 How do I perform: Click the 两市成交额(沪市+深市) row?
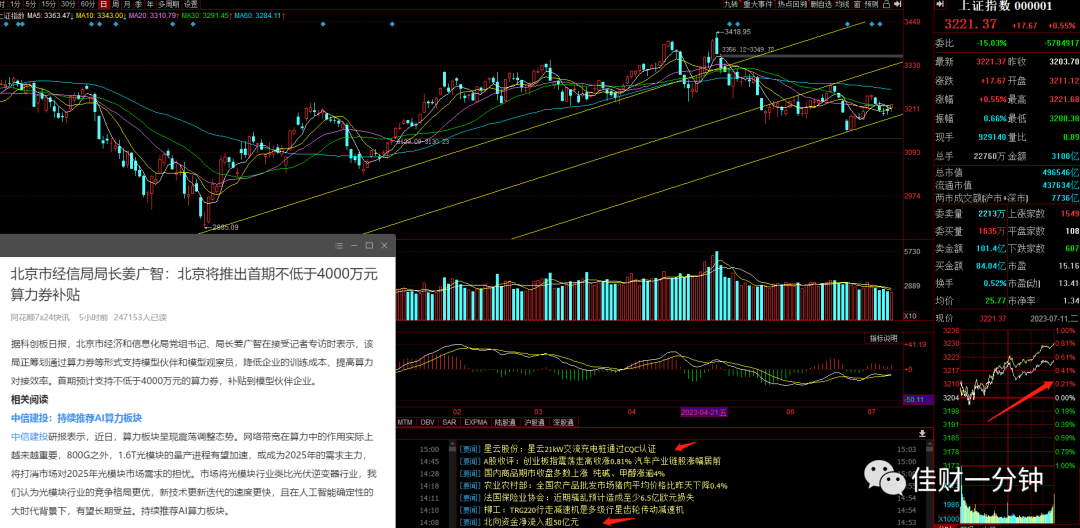click(1007, 198)
